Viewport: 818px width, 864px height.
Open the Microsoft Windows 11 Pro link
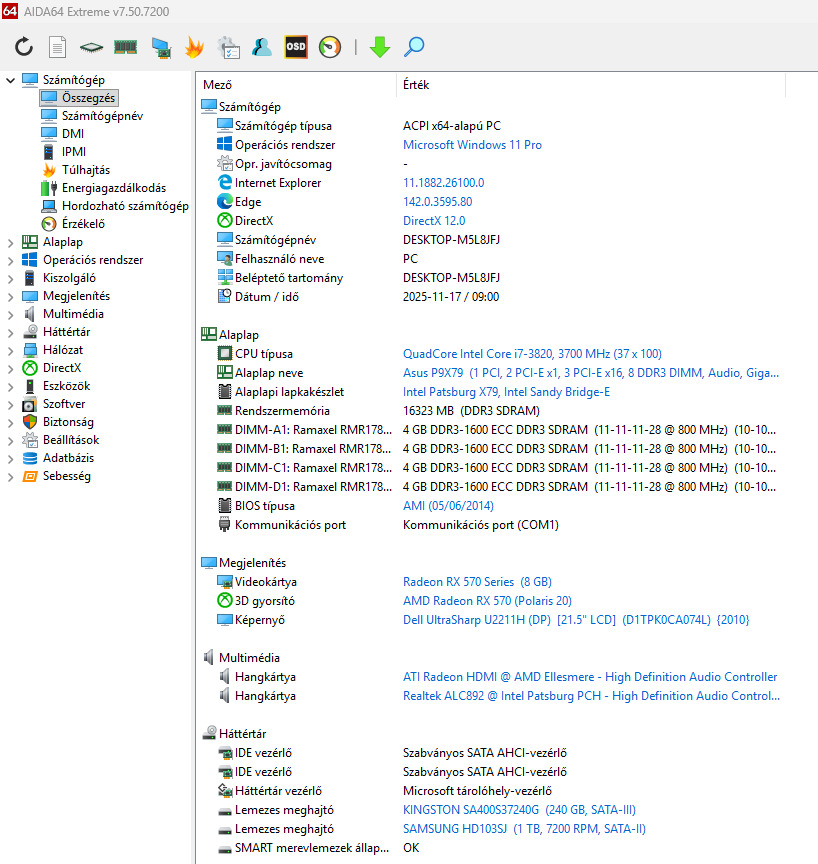click(x=472, y=145)
